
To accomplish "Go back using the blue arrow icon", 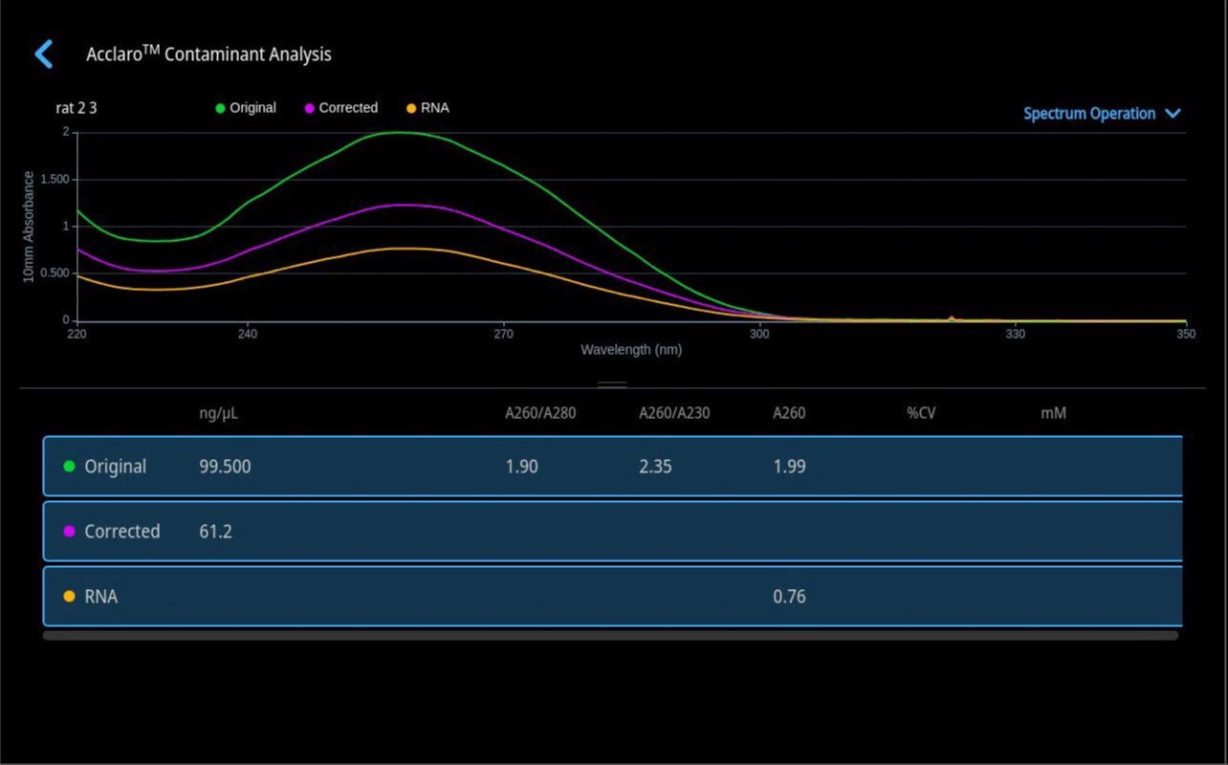I will click(x=44, y=54).
